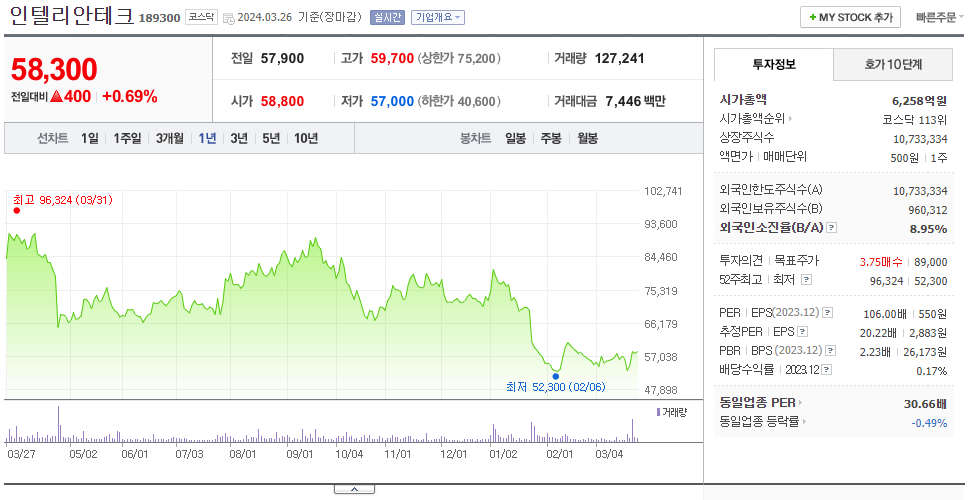Open the 동일업종 PER link
968x500 pixels.
tap(757, 403)
